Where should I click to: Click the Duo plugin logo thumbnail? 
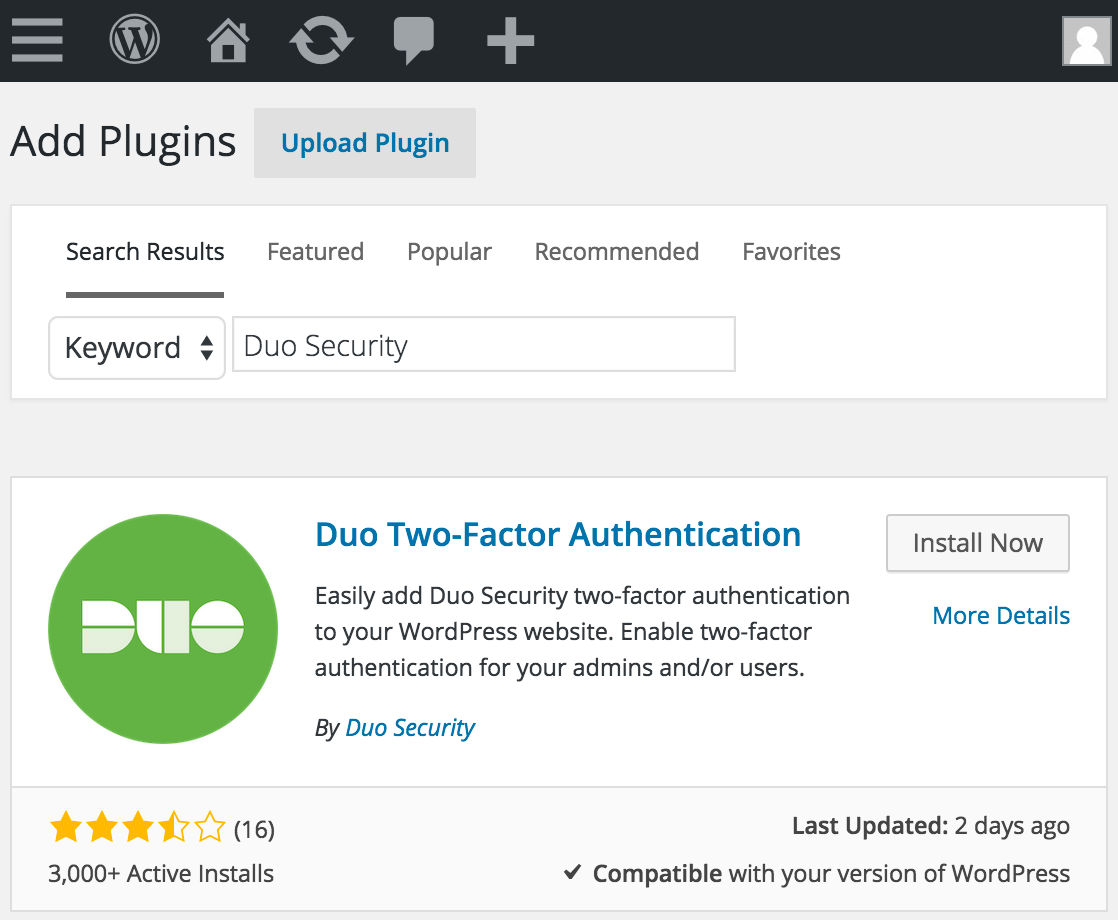163,628
